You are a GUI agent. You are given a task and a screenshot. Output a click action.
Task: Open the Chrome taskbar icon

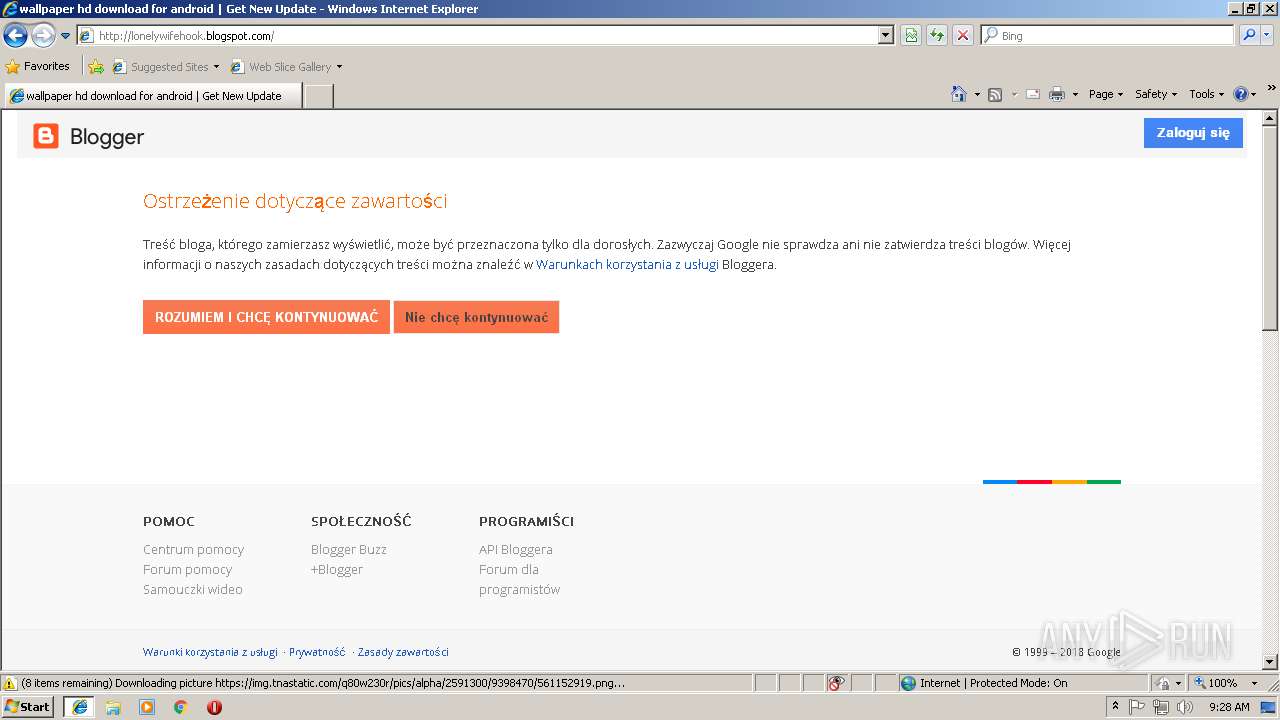coord(181,707)
